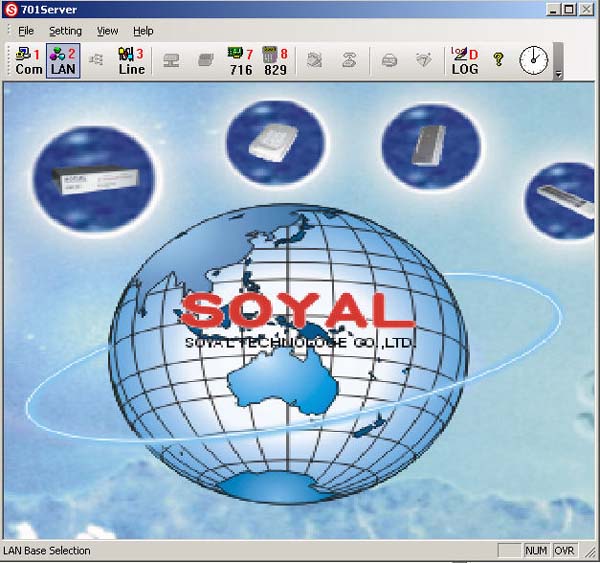Click the 701Server app icon in title bar

pos(11,9)
